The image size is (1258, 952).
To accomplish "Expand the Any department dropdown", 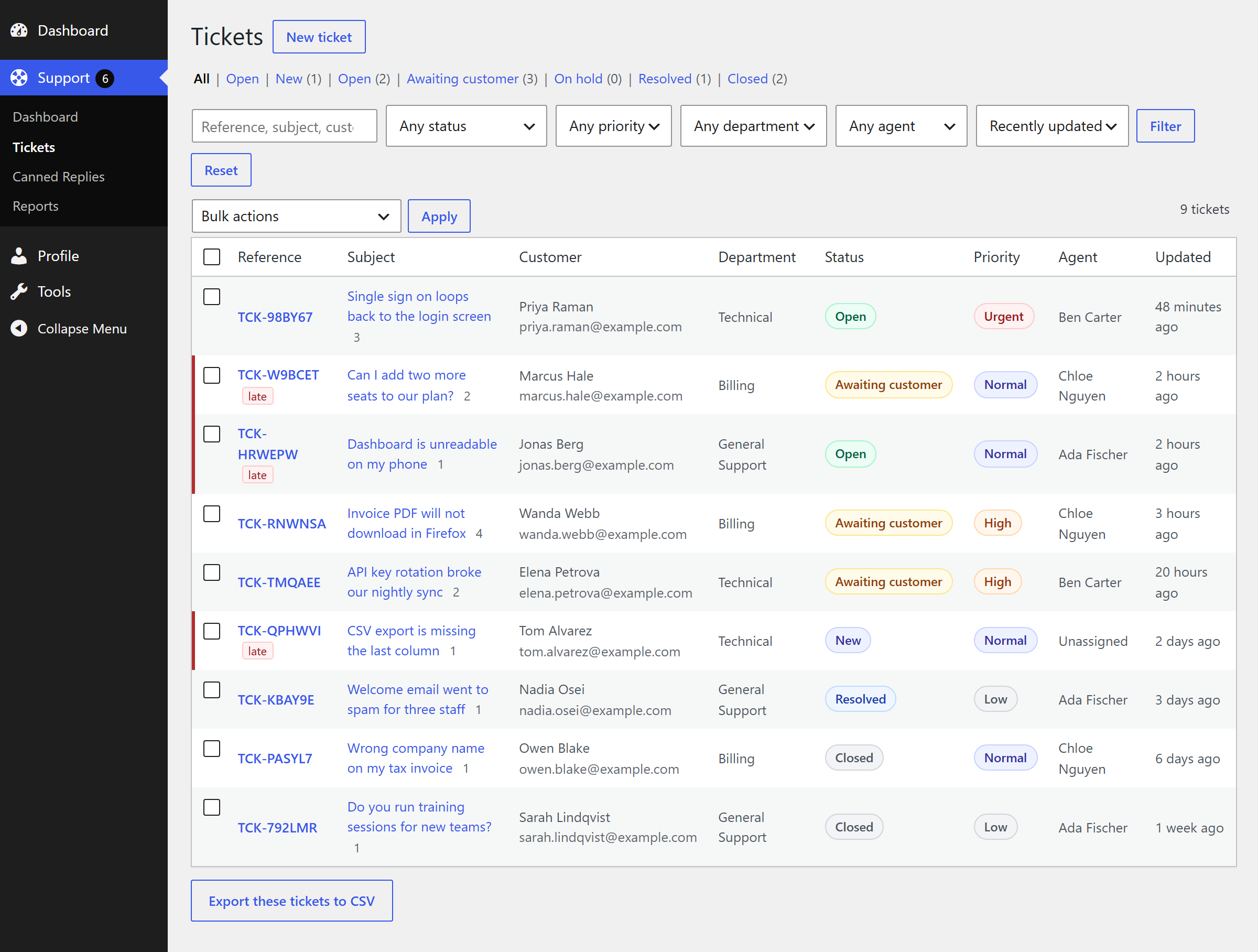I will coord(753,126).
